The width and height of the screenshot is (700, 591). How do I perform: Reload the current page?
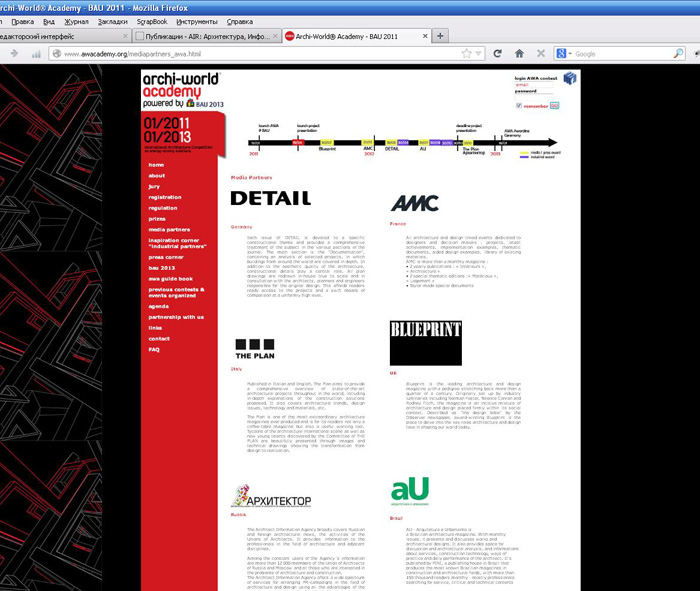point(497,54)
